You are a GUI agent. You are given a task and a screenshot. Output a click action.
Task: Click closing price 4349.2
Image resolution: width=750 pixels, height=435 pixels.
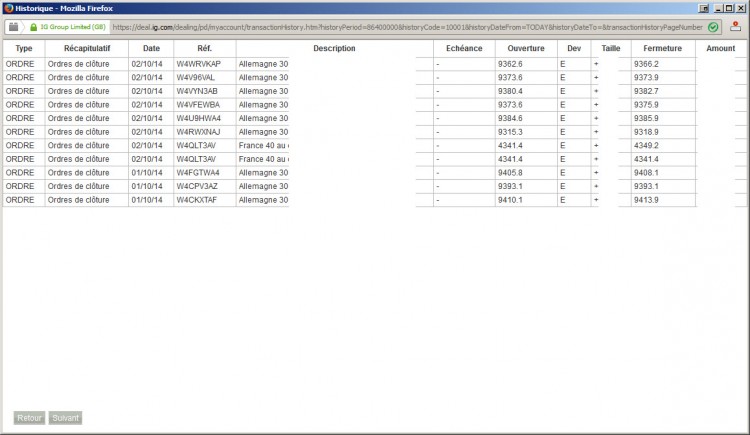tap(646, 145)
